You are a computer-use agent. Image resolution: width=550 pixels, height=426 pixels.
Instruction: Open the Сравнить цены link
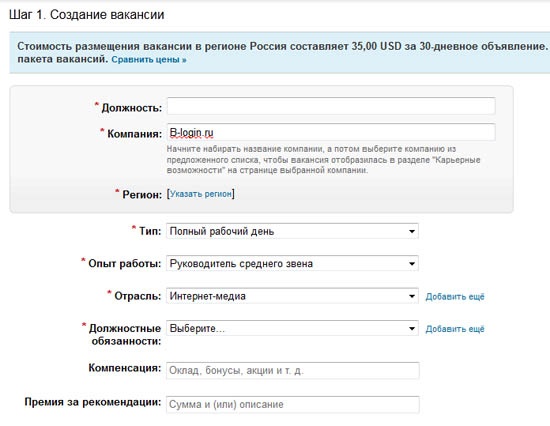149,60
